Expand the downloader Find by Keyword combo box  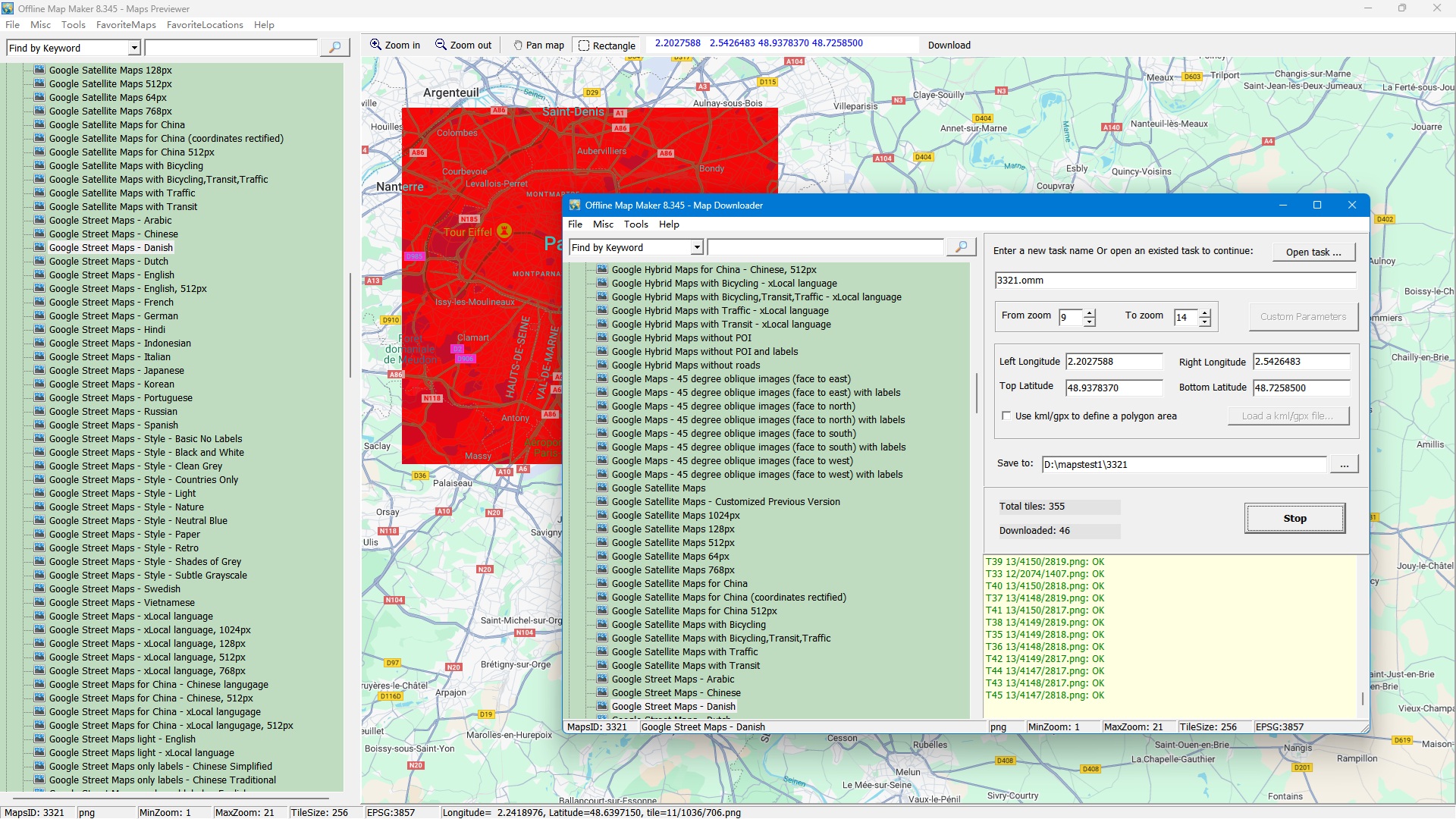(697, 247)
